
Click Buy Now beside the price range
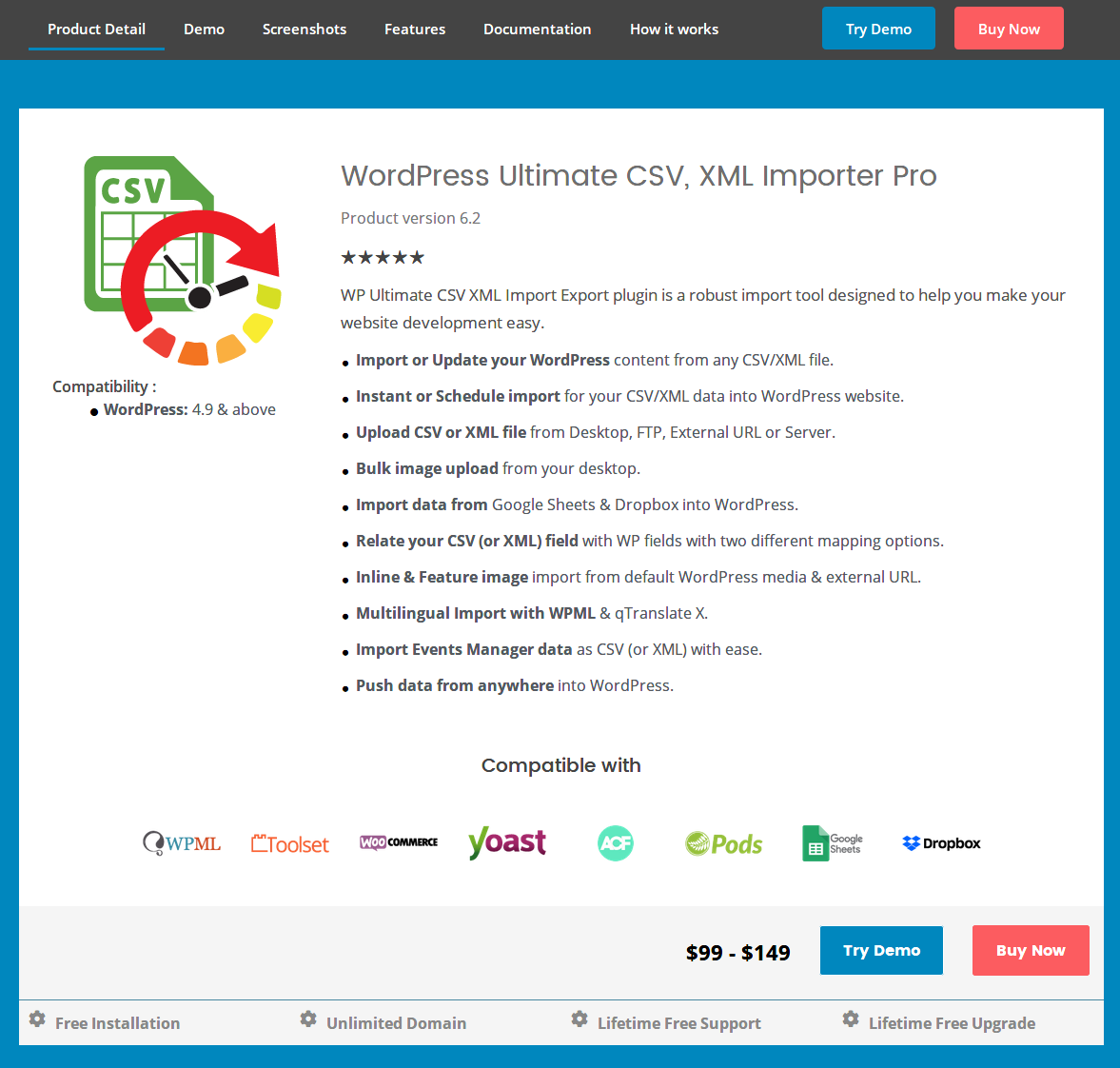(x=1030, y=950)
